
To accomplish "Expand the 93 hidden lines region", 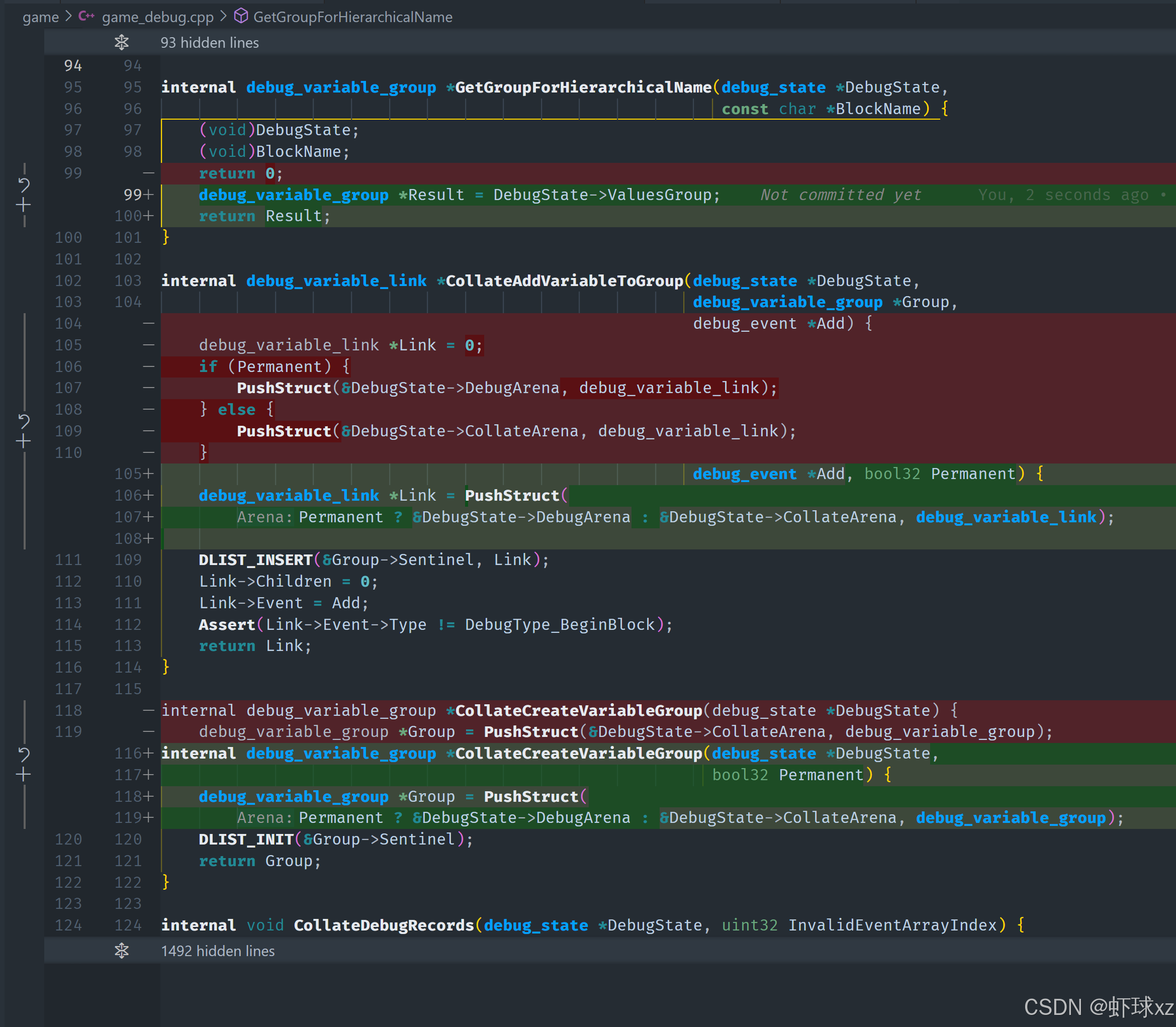I will [x=210, y=43].
